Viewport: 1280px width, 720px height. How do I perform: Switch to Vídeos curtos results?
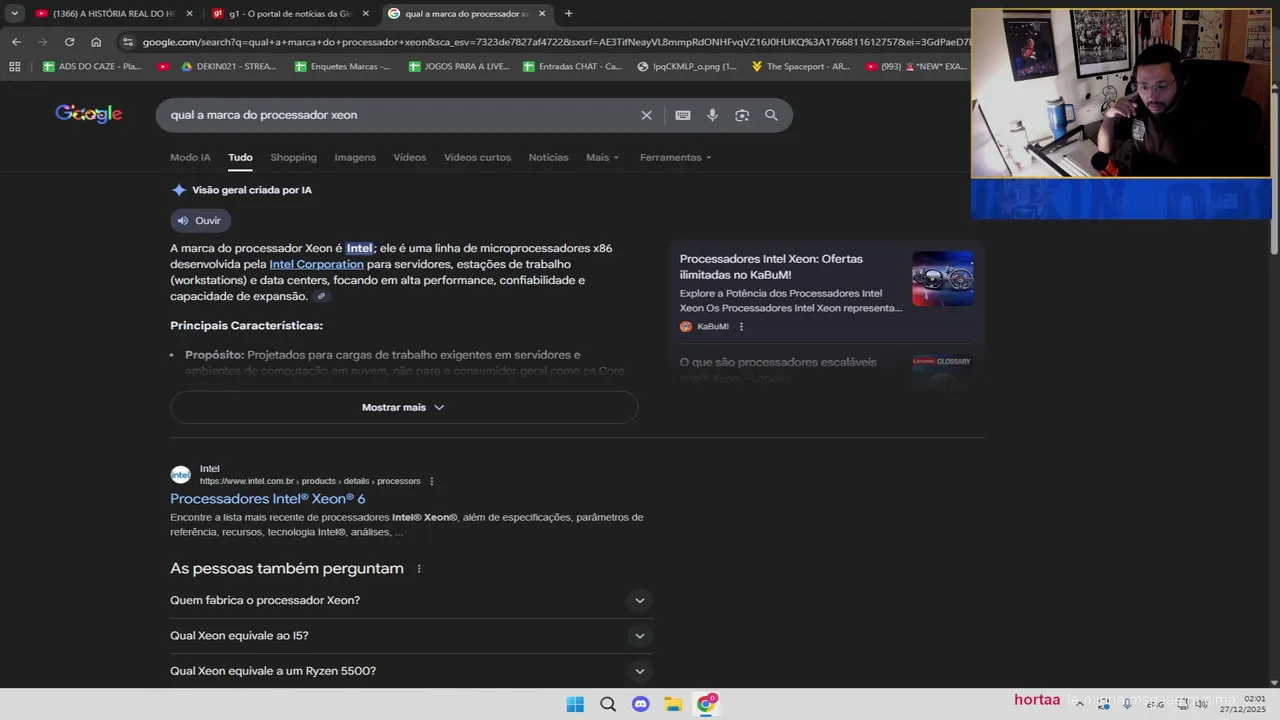tap(477, 157)
